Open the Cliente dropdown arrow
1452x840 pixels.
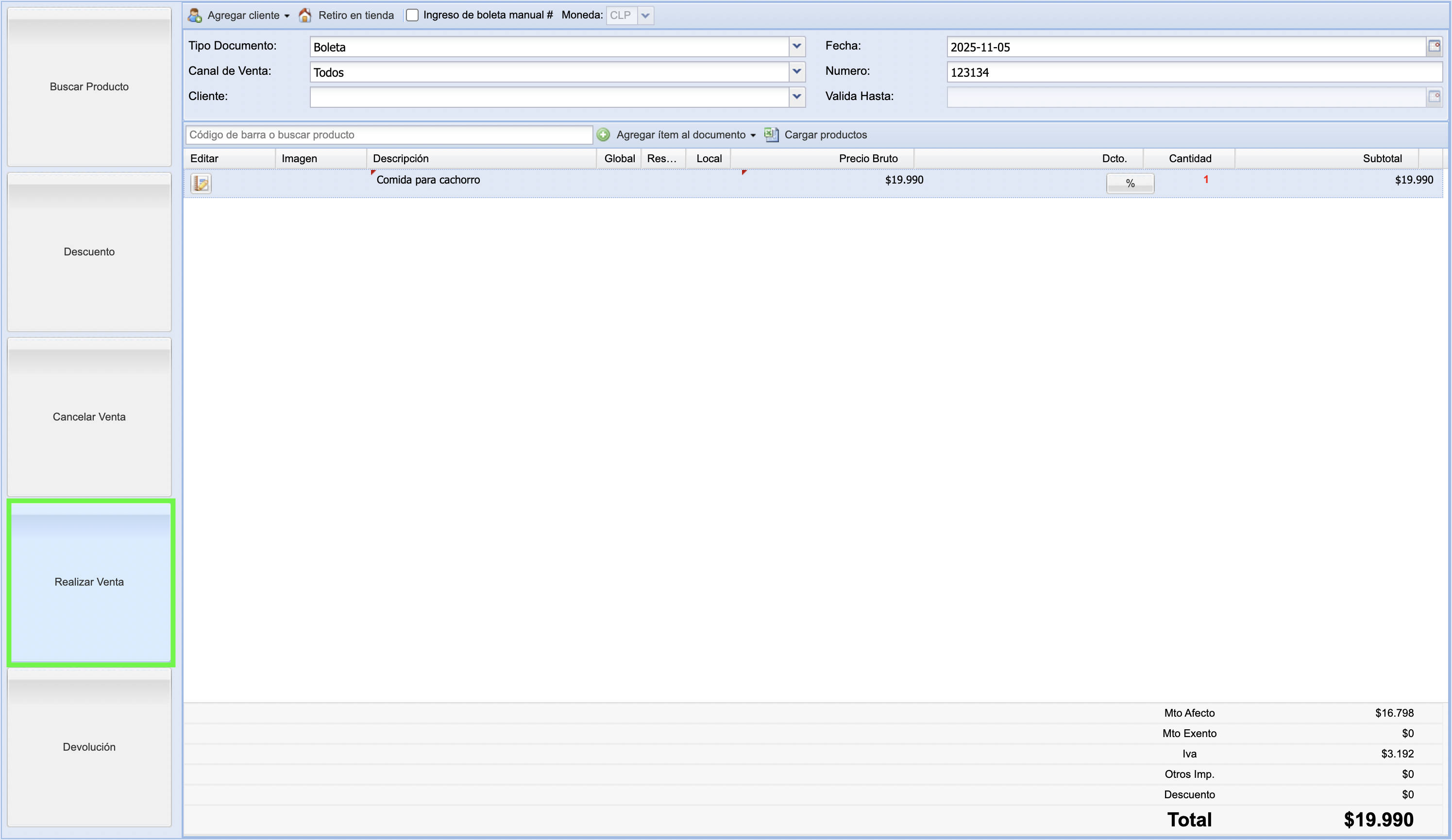pyautogui.click(x=796, y=97)
